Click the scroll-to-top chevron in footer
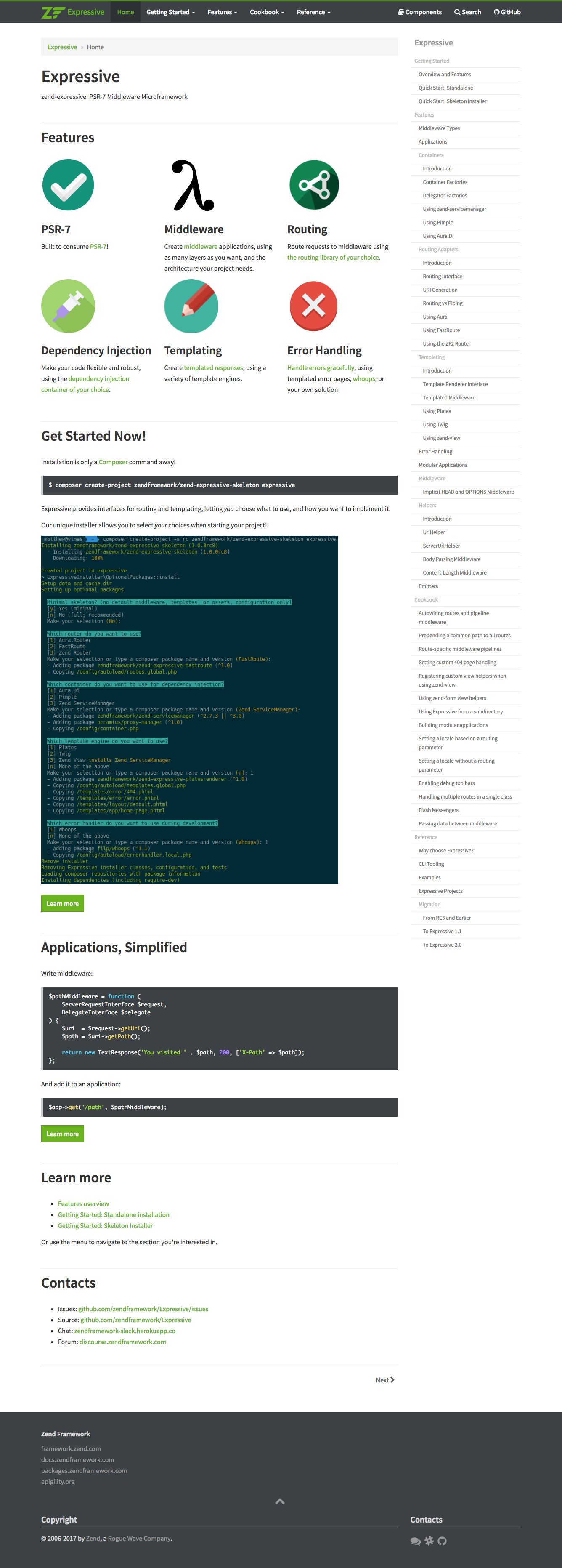This screenshot has width=562, height=1568. point(280,1501)
